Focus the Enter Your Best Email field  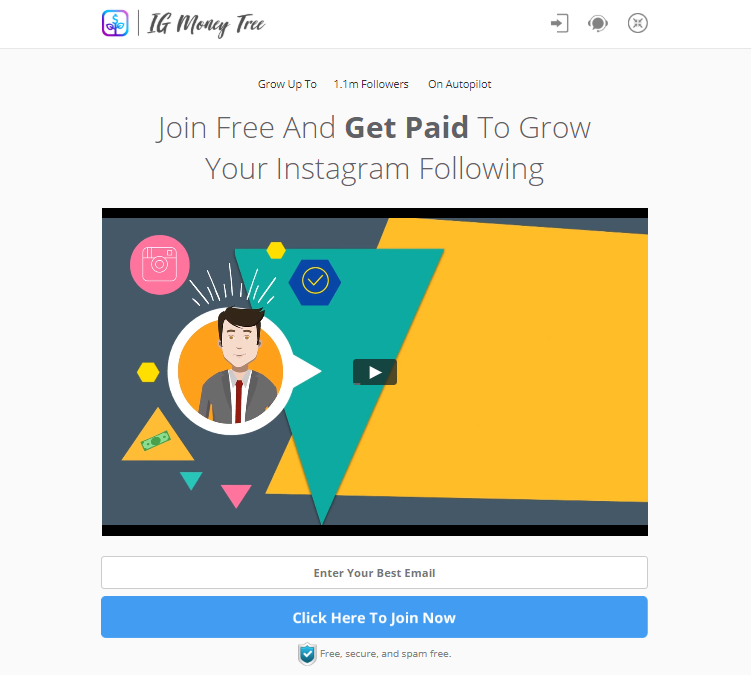pyautogui.click(x=374, y=572)
